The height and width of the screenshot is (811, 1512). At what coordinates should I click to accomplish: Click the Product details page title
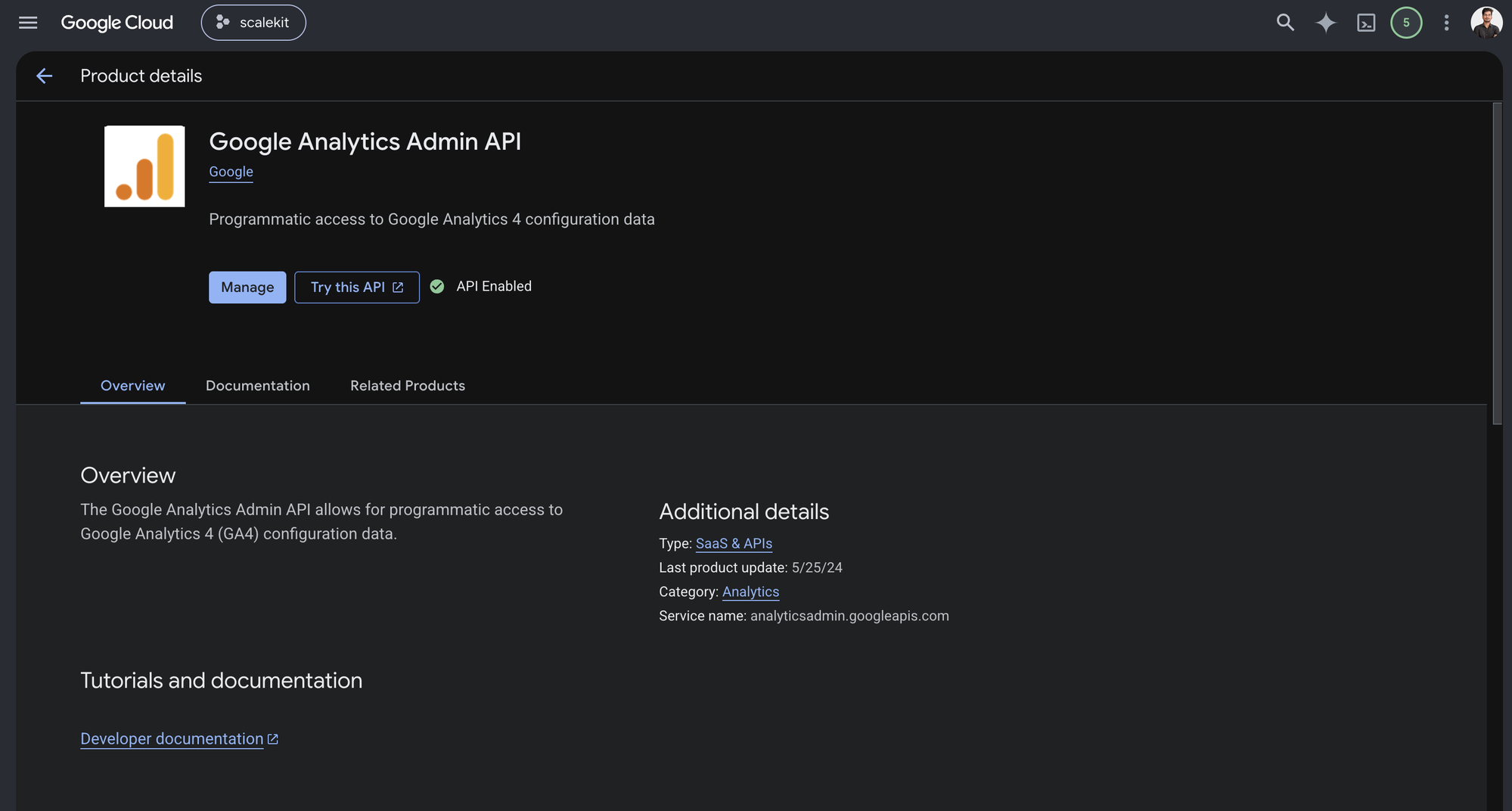click(x=141, y=76)
